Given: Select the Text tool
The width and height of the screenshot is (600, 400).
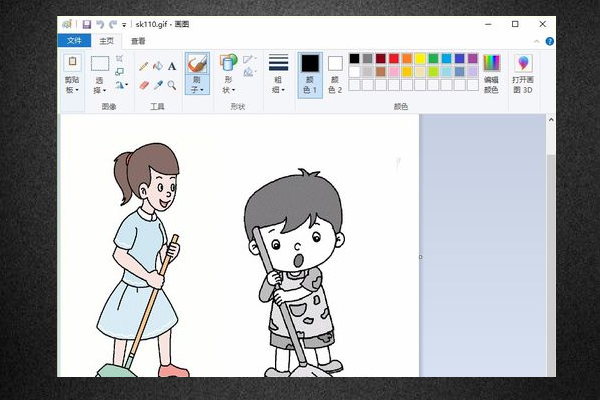Looking at the screenshot, I should coord(172,66).
